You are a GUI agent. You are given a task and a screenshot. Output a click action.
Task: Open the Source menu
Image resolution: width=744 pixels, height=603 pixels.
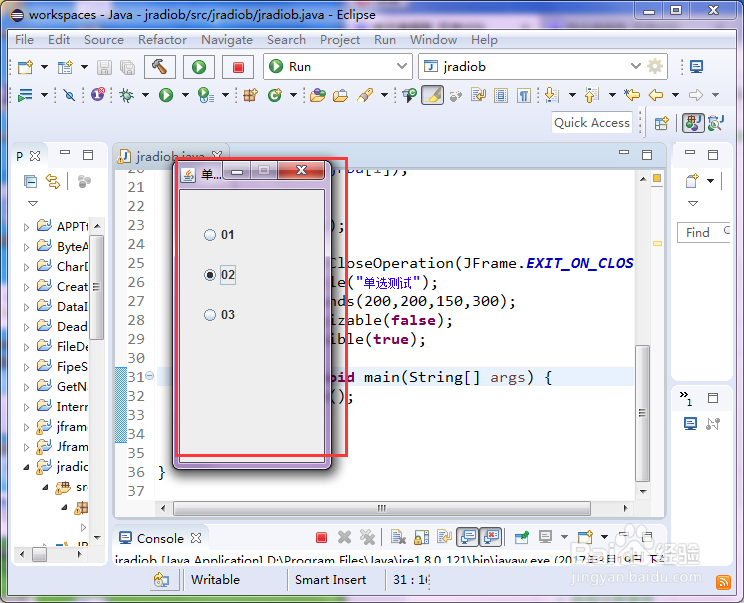pos(104,40)
